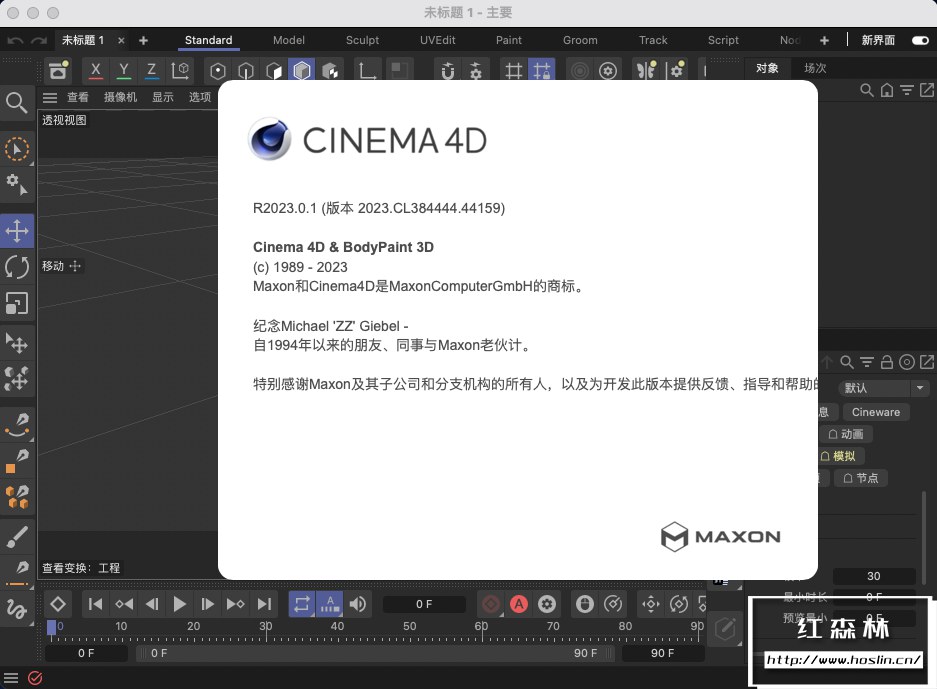
Task: Go to start of timeline
Action: pyautogui.click(x=96, y=604)
